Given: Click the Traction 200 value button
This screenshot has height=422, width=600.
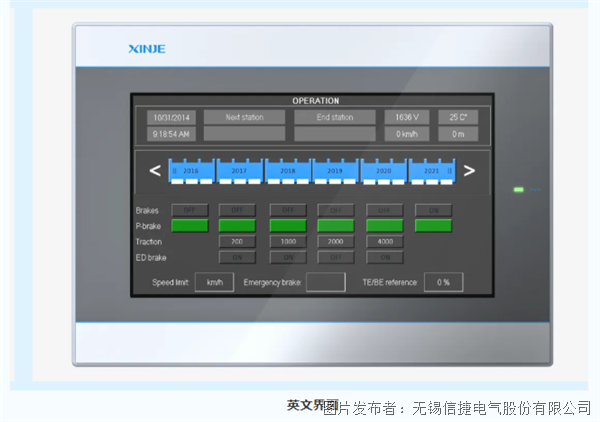Looking at the screenshot, I should pos(237,242).
